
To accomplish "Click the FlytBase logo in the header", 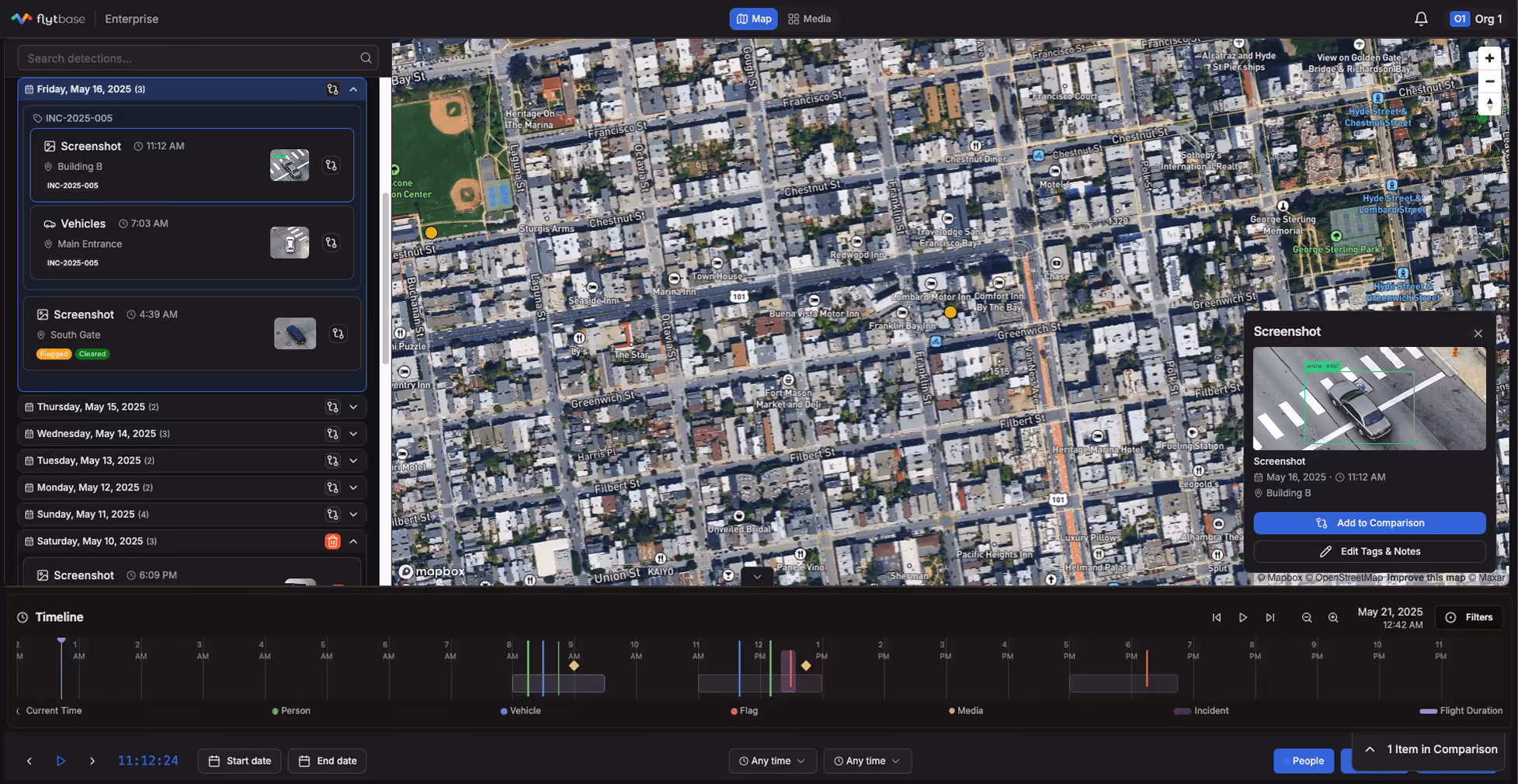I will [x=48, y=19].
